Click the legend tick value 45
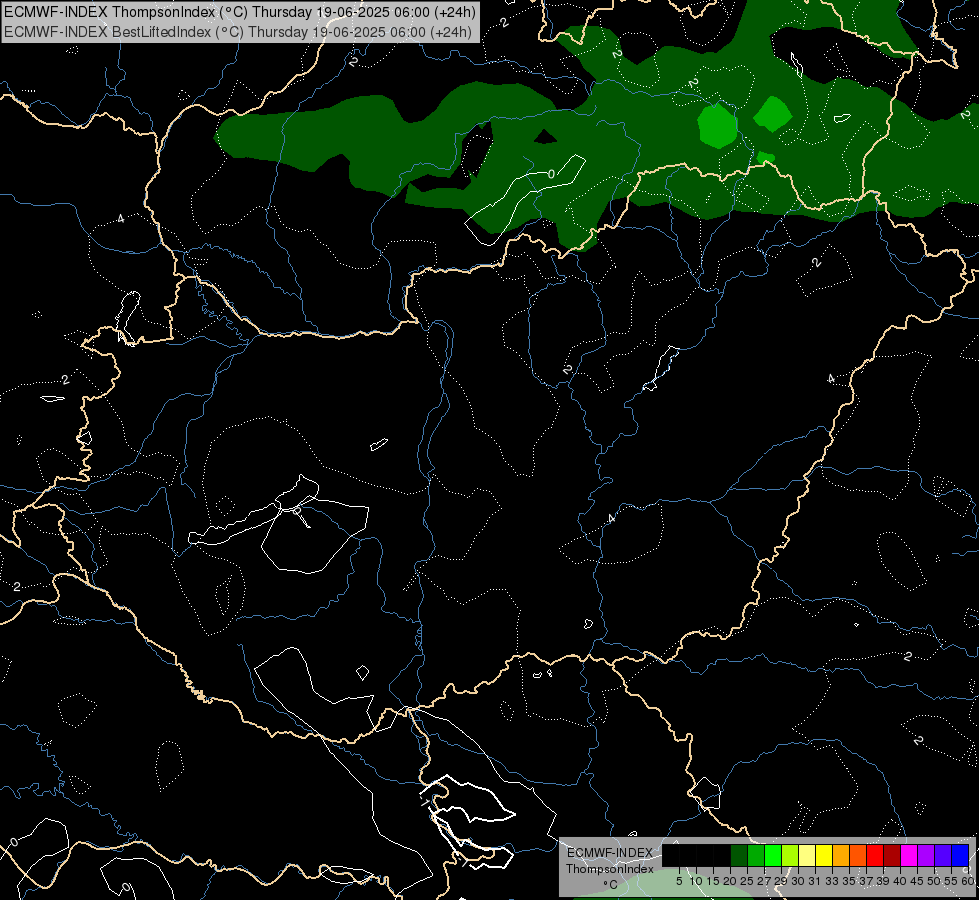The width and height of the screenshot is (979, 900). click(x=917, y=881)
